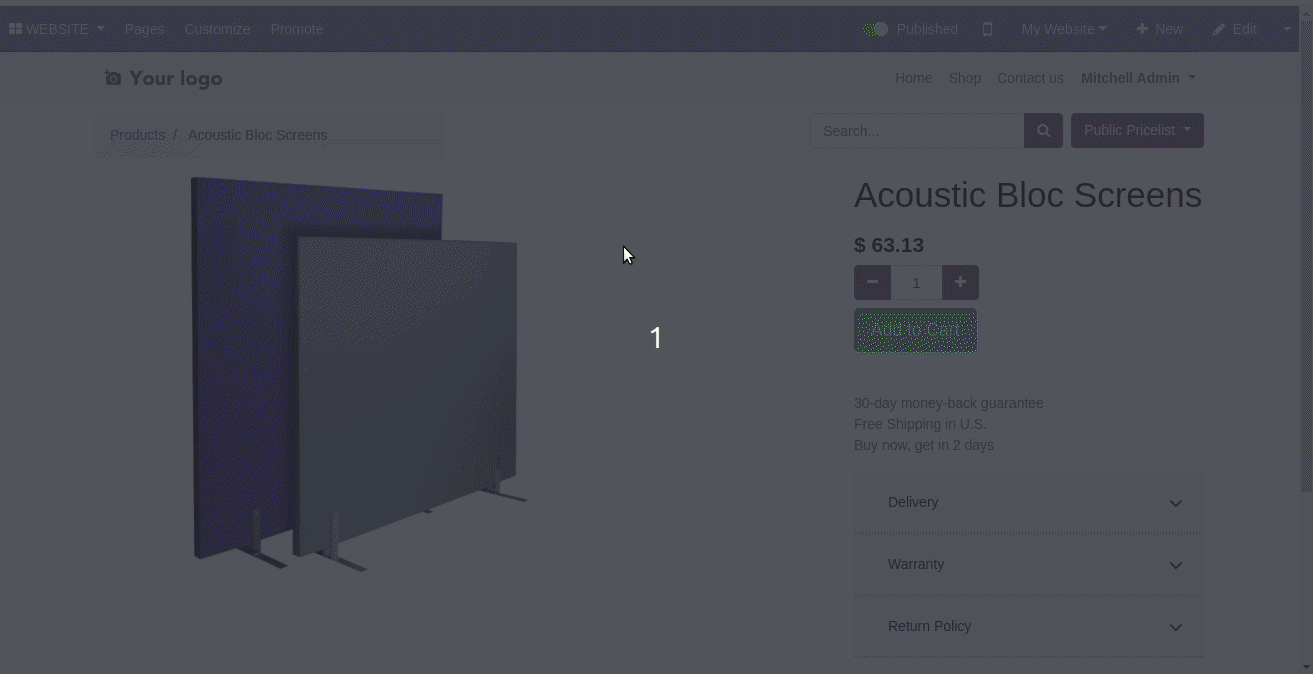
Task: Click the mobile preview phone icon
Action: pyautogui.click(x=988, y=29)
